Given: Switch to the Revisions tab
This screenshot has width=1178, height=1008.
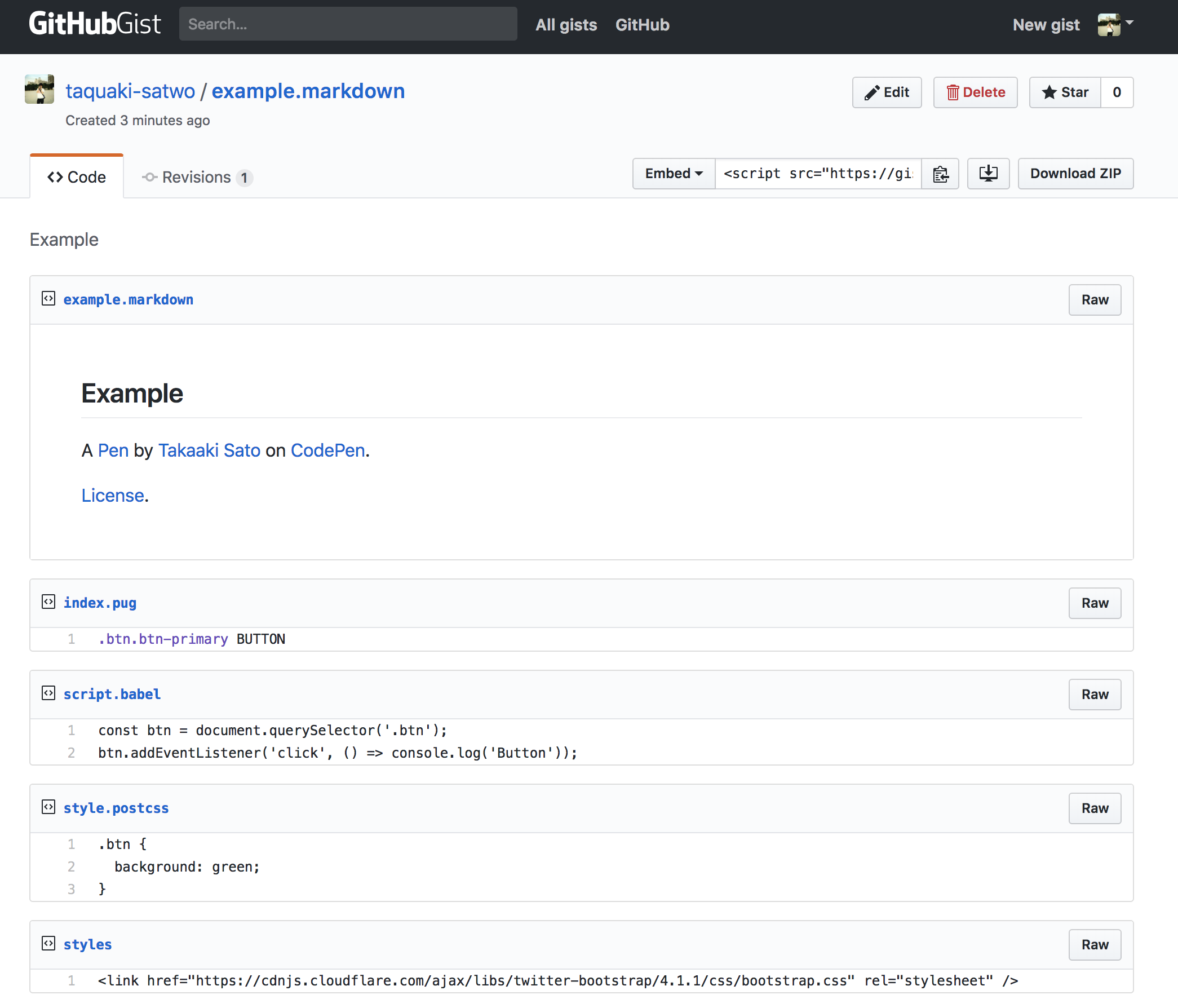Looking at the screenshot, I should coord(197,178).
